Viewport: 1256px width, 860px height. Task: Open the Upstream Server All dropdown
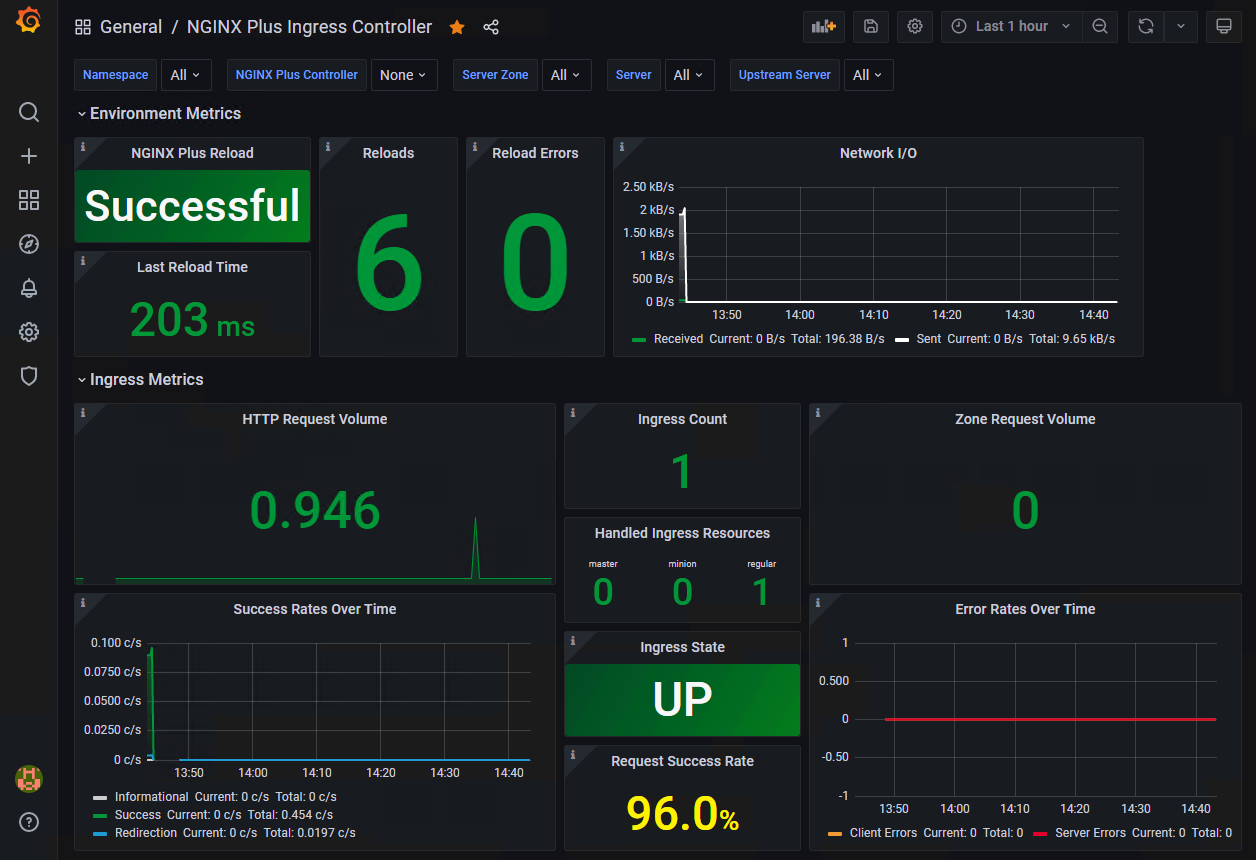868,75
